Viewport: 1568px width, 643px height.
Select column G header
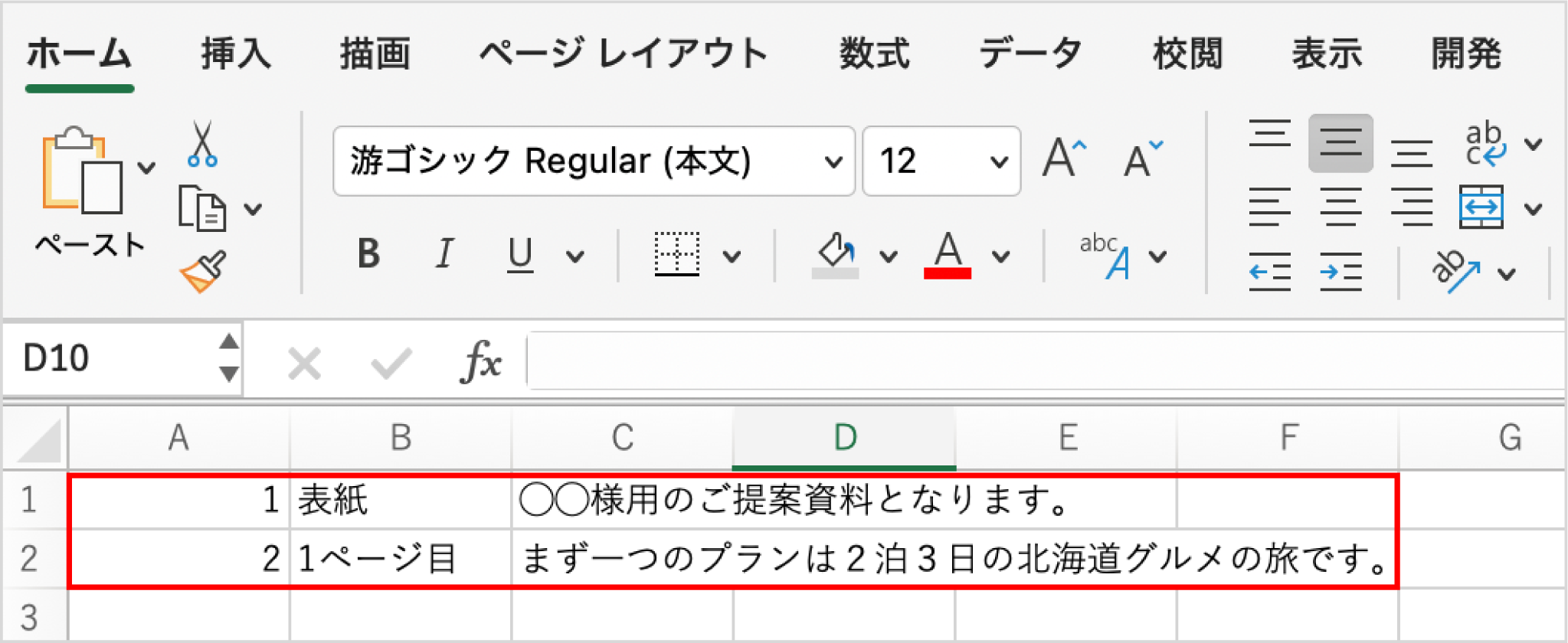click(1482, 438)
